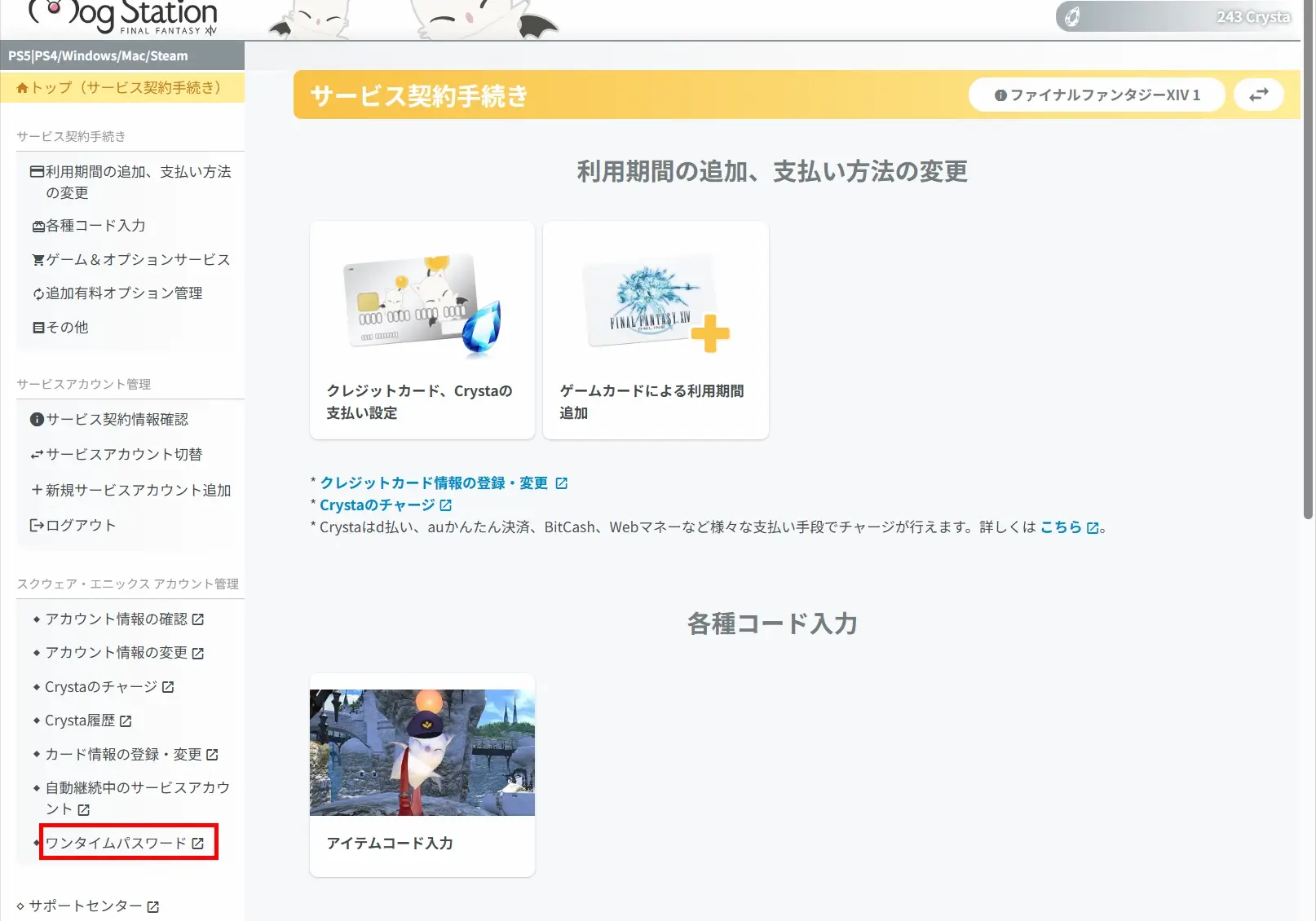Click the Crysta balance crystal icon

click(1073, 16)
